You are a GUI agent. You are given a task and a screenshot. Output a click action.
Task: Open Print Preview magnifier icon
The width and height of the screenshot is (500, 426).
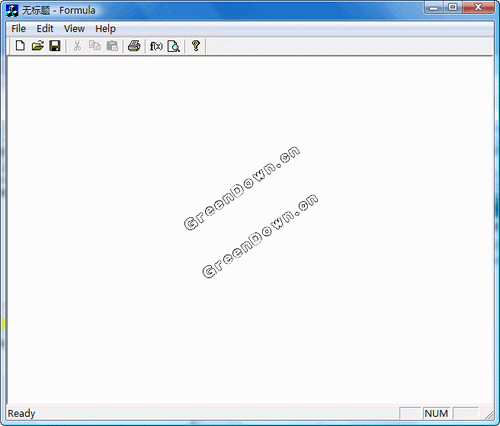coord(174,46)
